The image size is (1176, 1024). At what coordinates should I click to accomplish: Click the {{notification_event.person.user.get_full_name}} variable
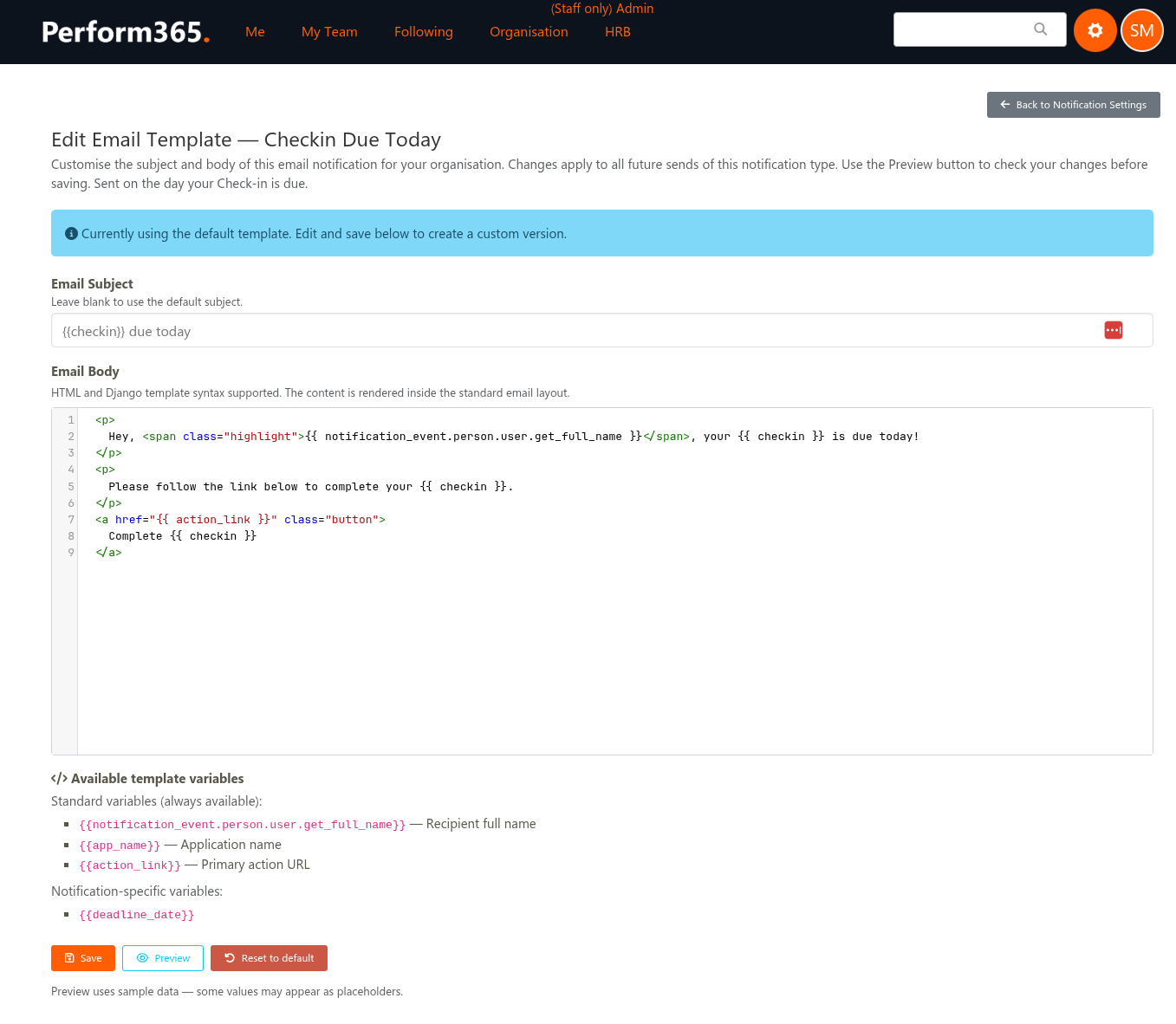[x=243, y=825]
